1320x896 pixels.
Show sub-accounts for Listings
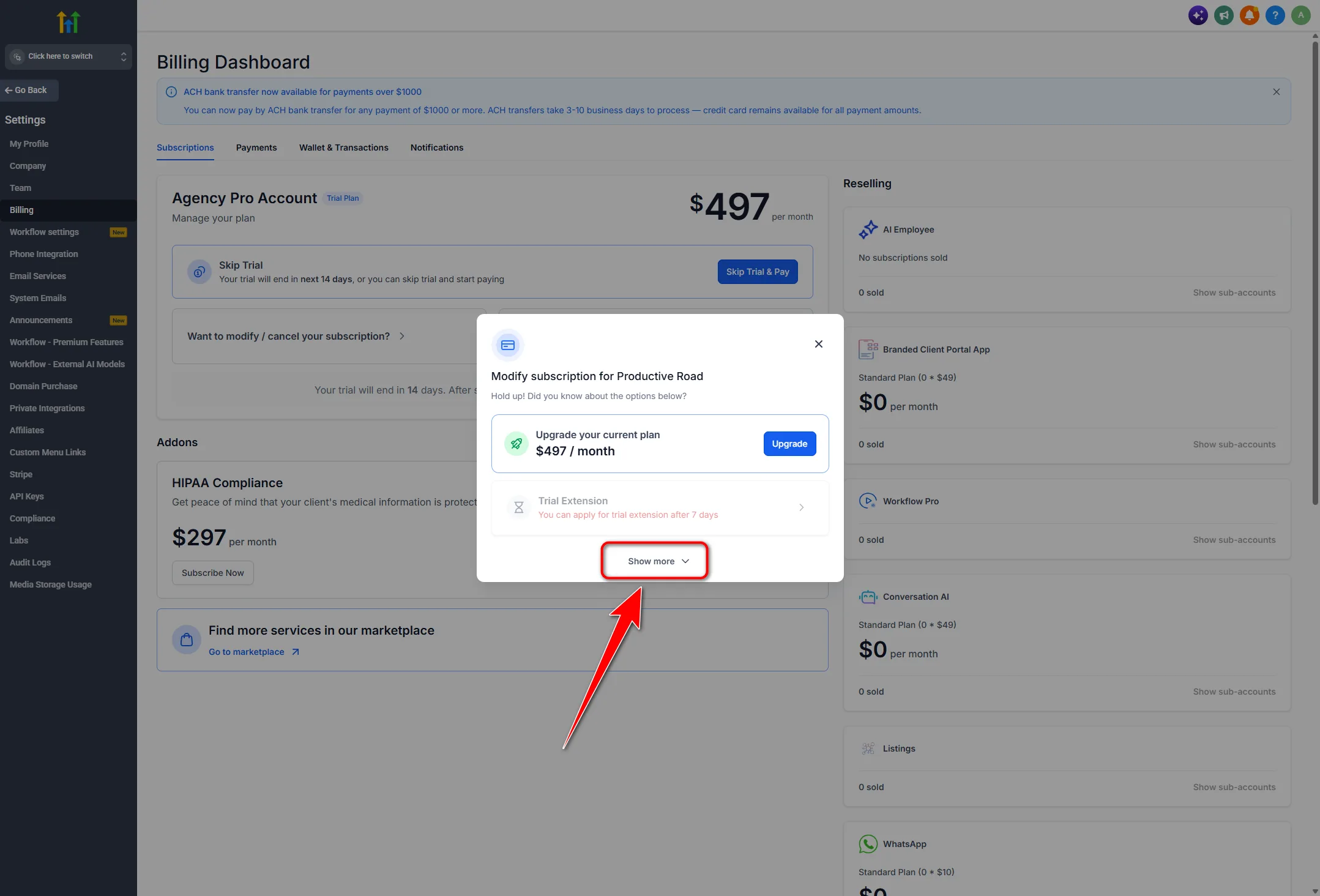[1234, 787]
